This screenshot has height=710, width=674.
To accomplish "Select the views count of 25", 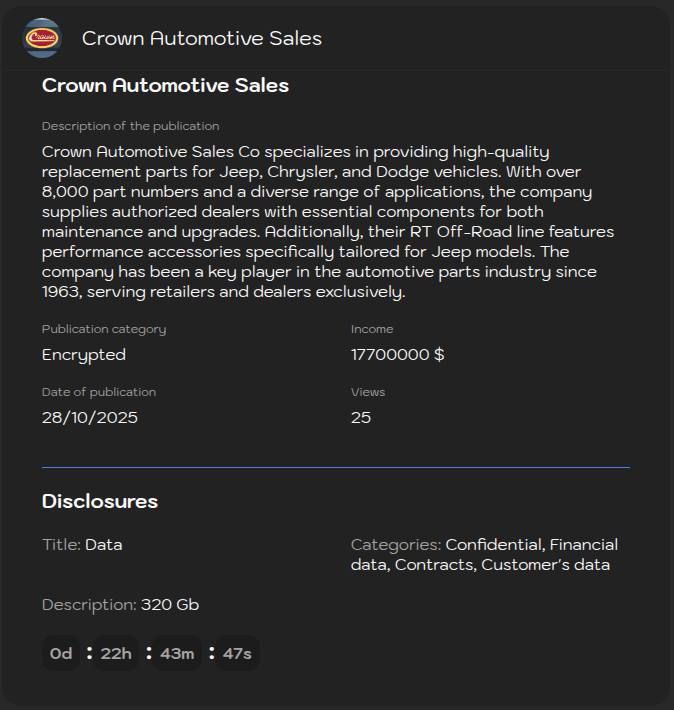I will [361, 417].
